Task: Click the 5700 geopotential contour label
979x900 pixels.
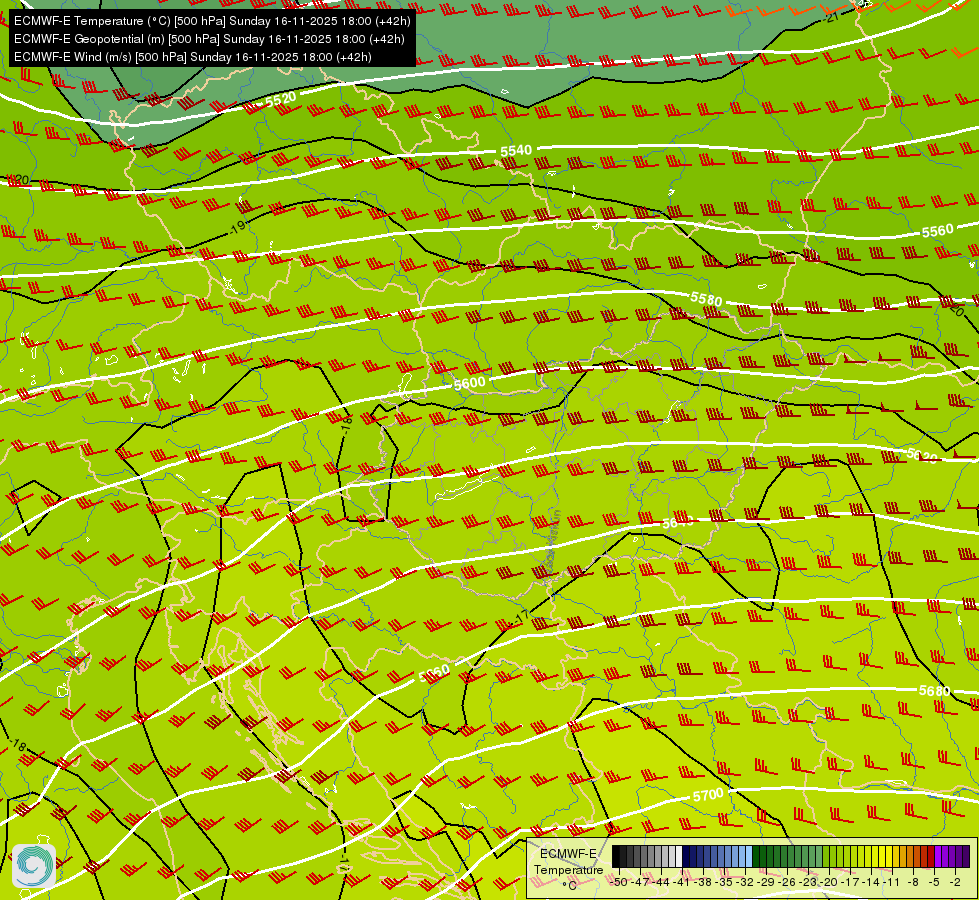Action: pos(708,796)
